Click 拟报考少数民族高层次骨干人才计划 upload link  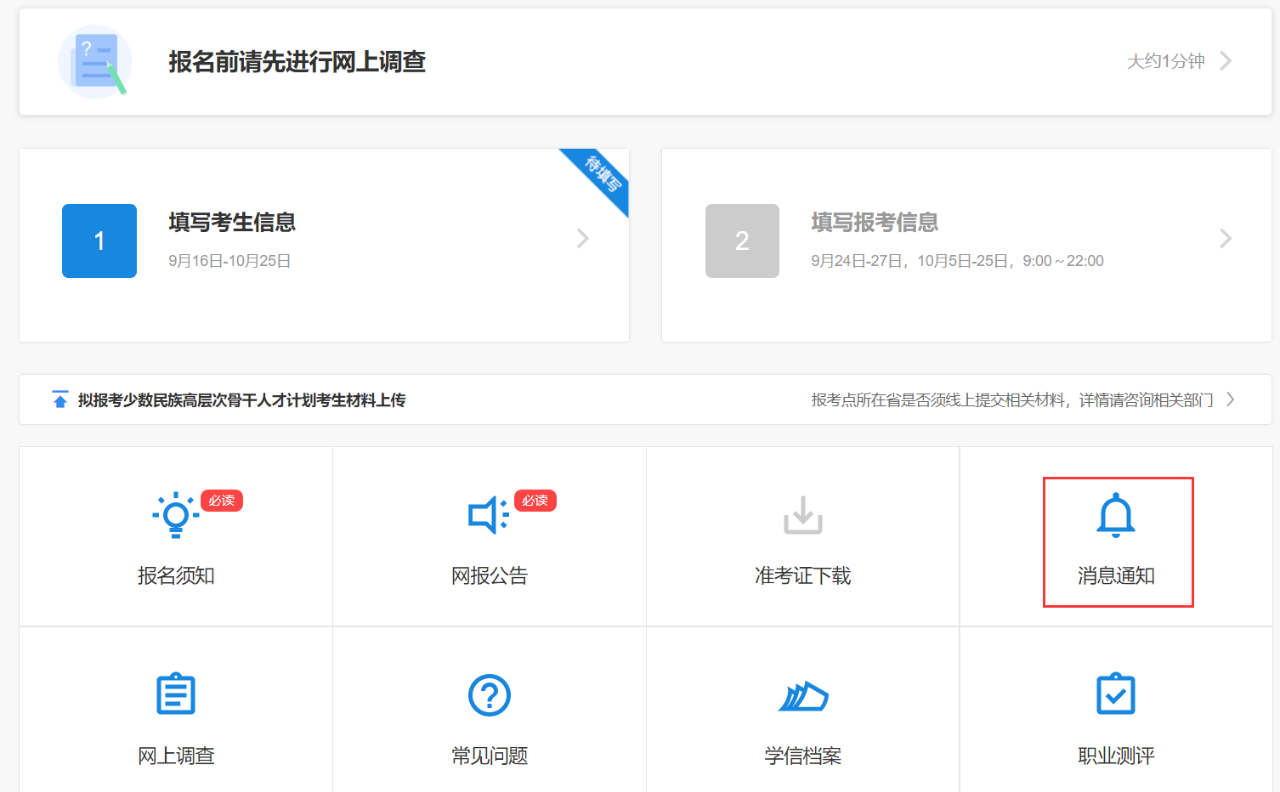242,400
